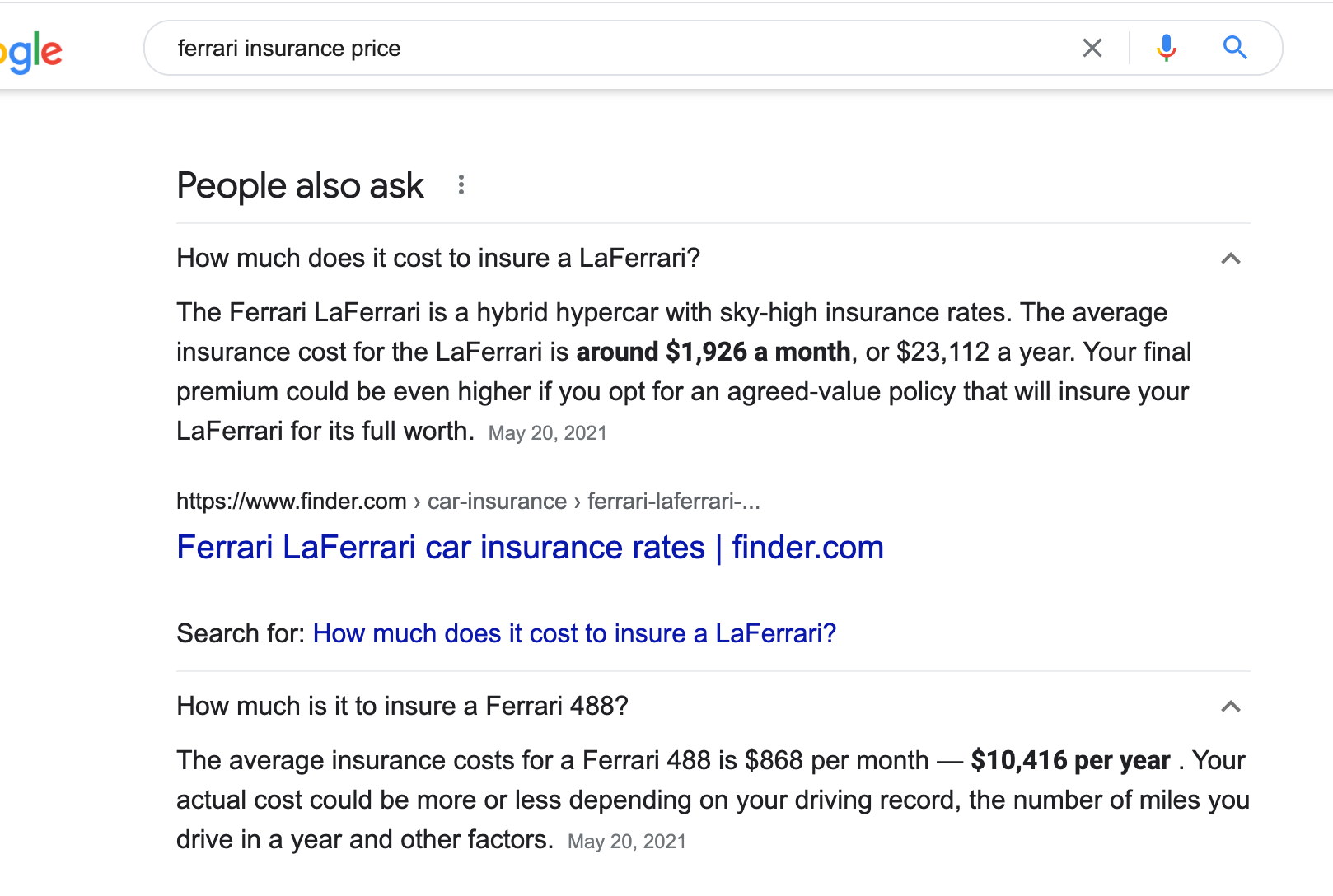The image size is (1333, 896).
Task: Click the bold '$10,416 per year' text
Action: (1071, 761)
